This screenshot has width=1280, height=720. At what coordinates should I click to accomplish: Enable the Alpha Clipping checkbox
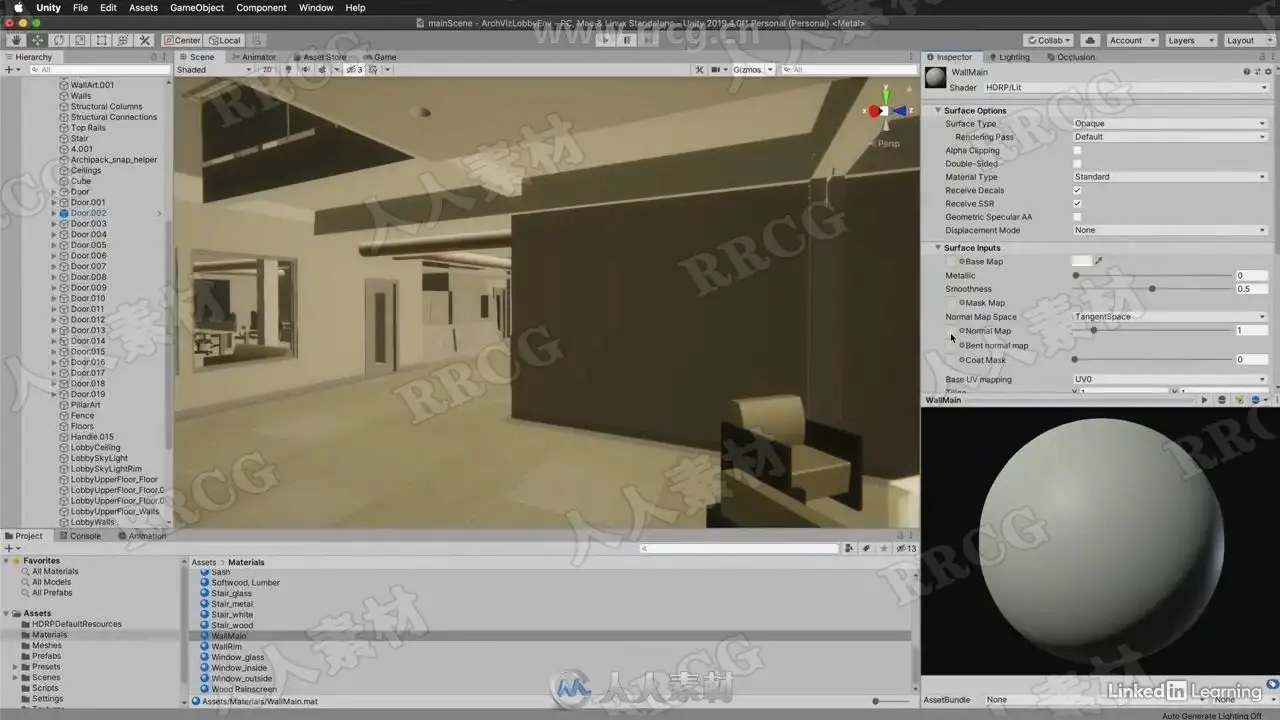pos(1077,150)
